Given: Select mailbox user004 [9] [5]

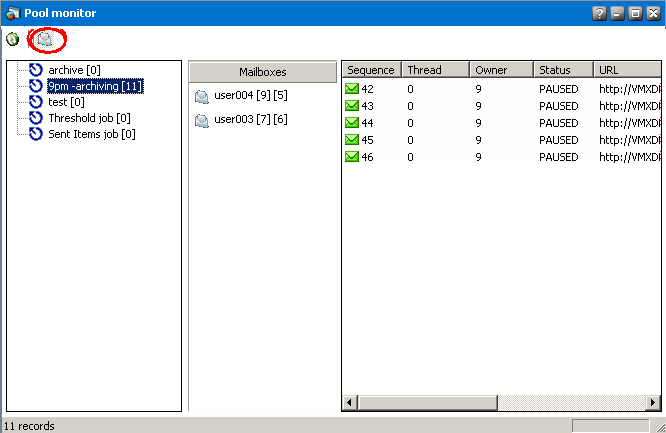Looking at the screenshot, I should pos(251,95).
